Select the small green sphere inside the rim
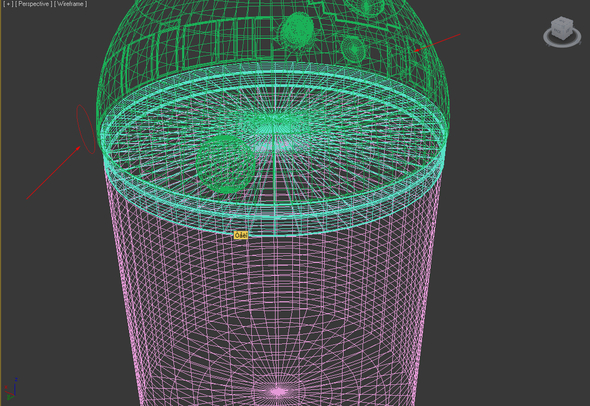The height and width of the screenshot is (406, 590). (225, 164)
